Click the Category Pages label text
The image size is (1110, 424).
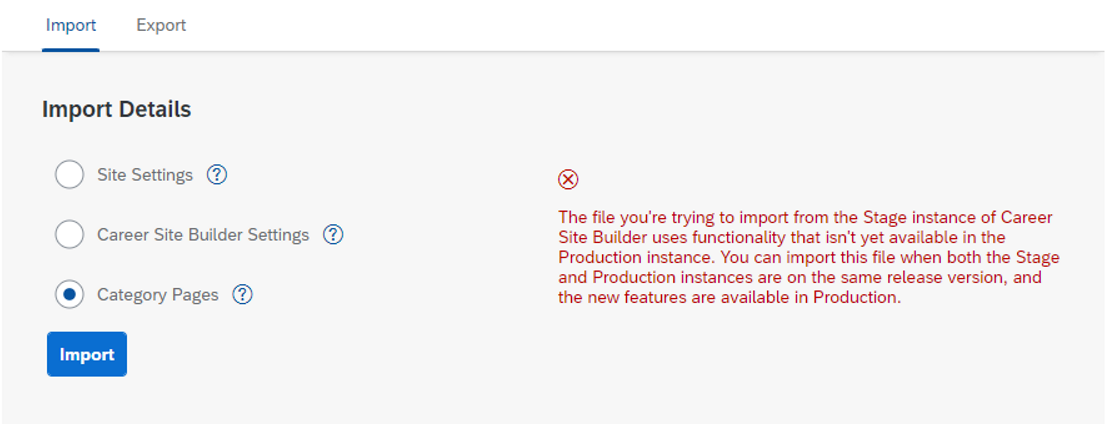pos(158,294)
